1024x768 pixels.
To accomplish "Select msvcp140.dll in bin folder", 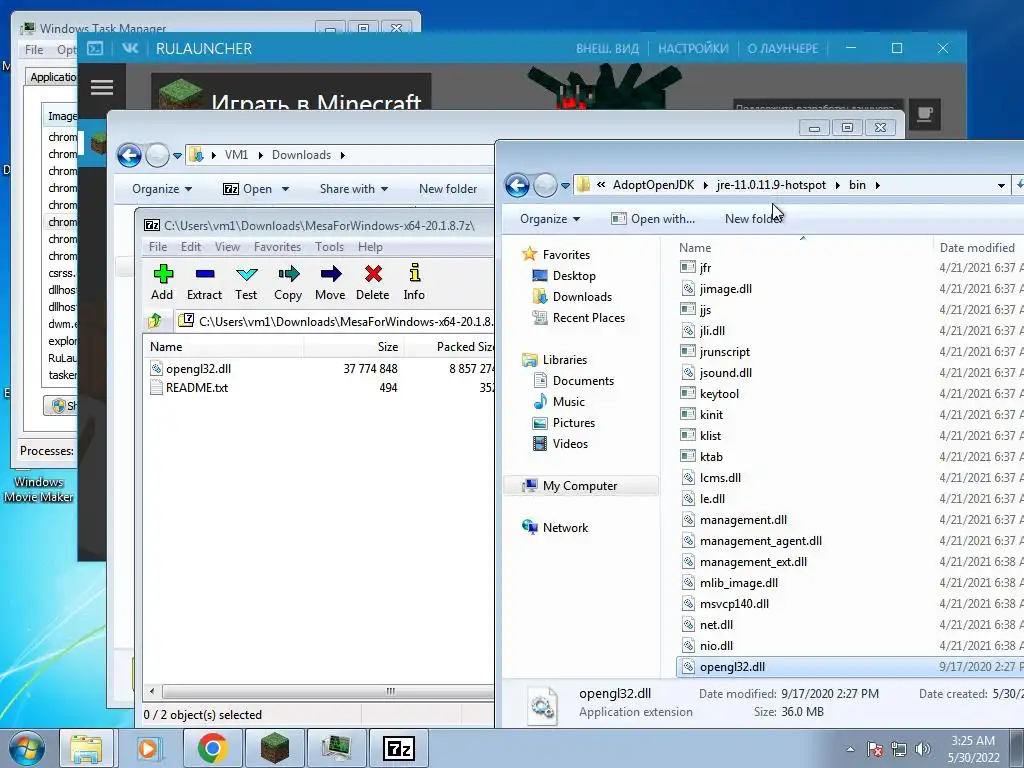I will 734,604.
